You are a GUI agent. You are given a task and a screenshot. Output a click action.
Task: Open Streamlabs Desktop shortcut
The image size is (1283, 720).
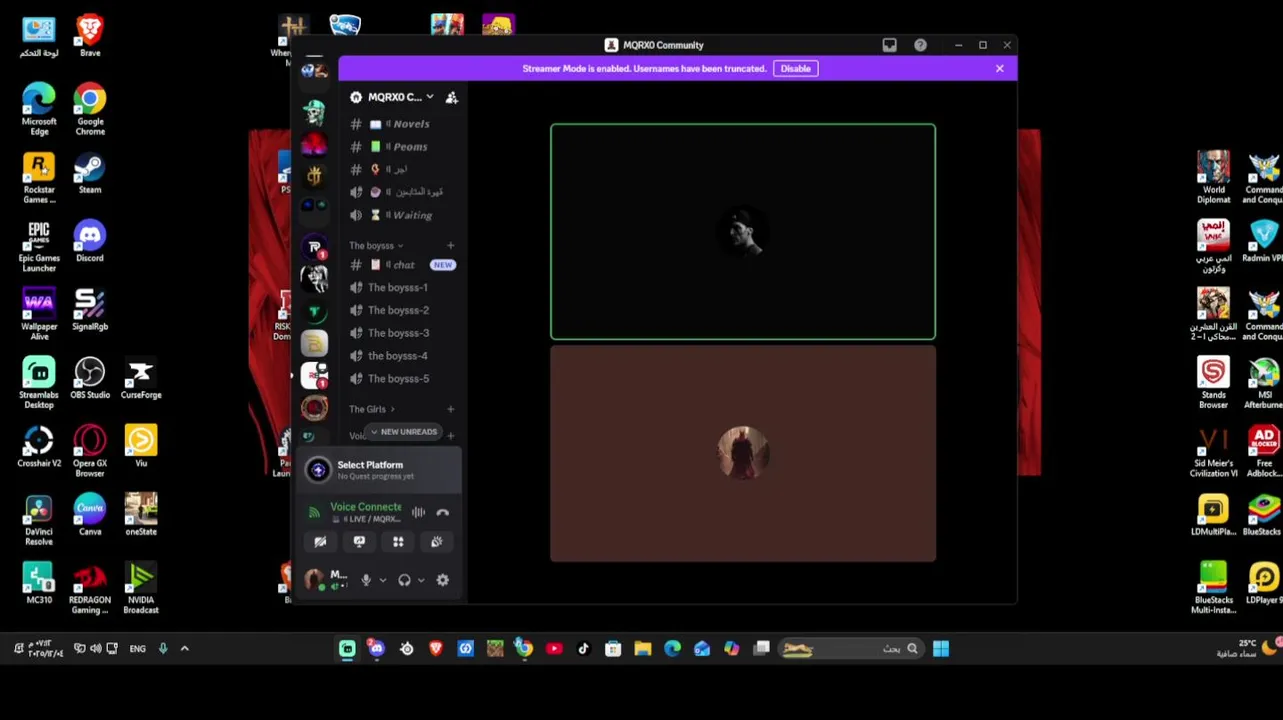click(39, 383)
